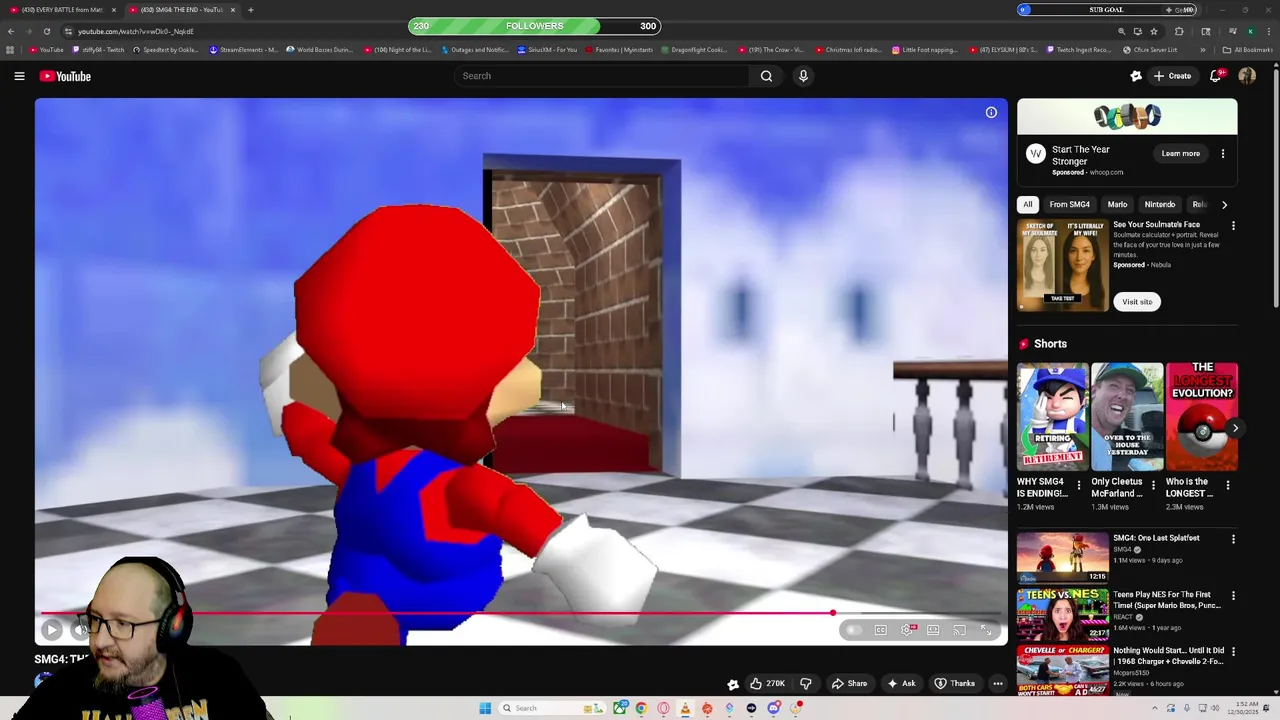The image size is (1280, 720).
Task: Open options menu for the Whoop ad
Action: point(1222,154)
